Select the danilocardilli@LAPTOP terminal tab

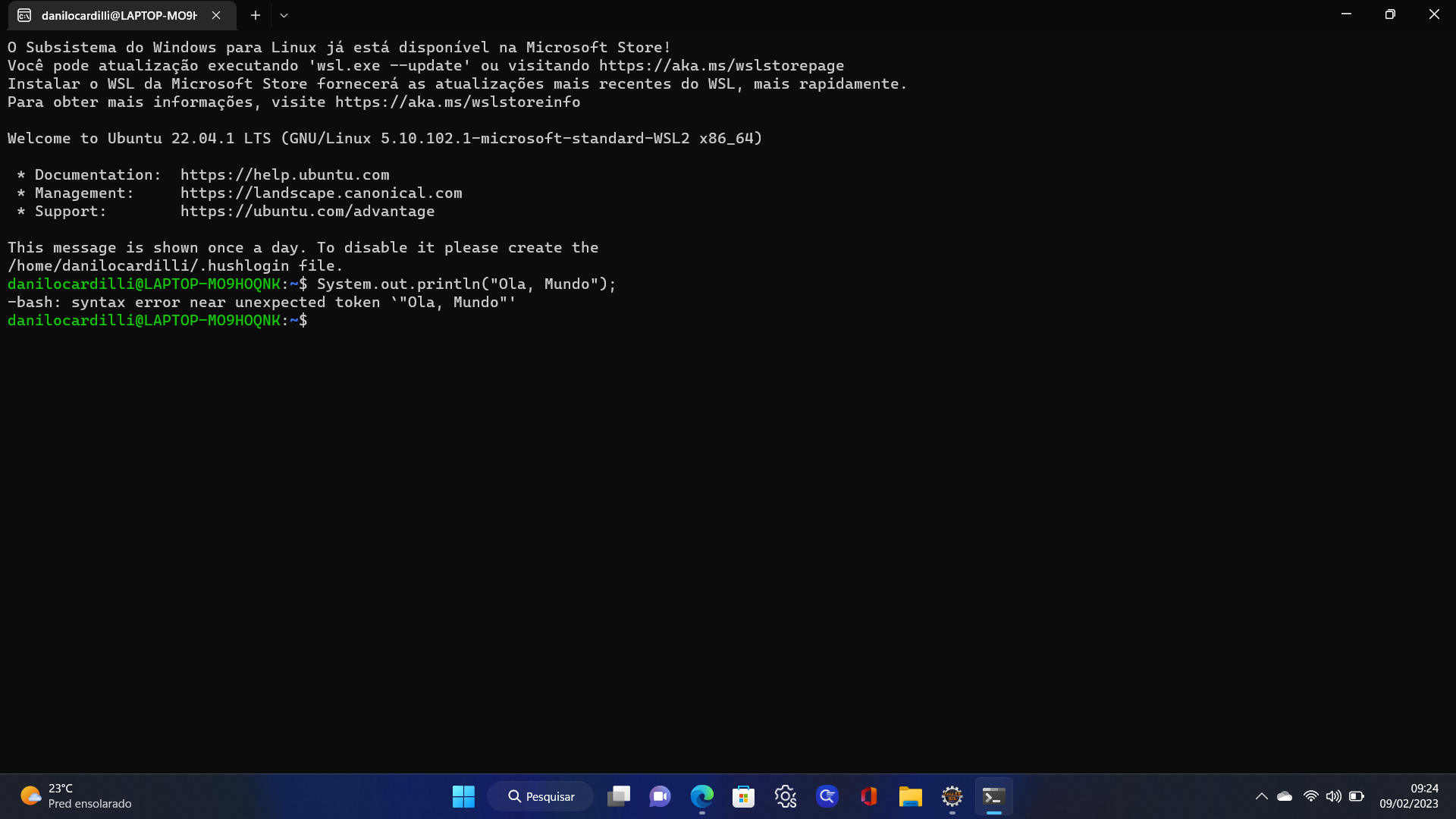[x=121, y=15]
